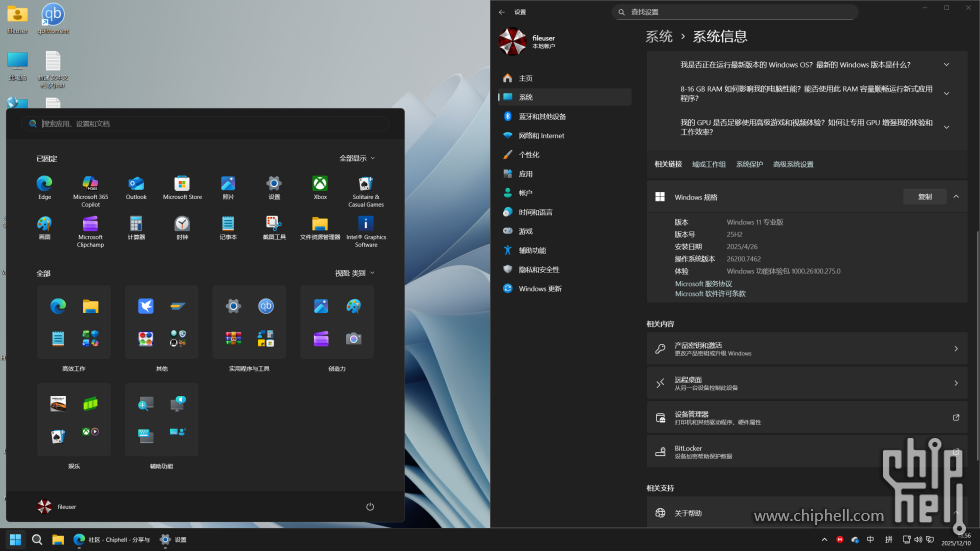This screenshot has height=551, width=980.
Task: Open the 实用程序与工具 category folder
Action: [x=249, y=322]
